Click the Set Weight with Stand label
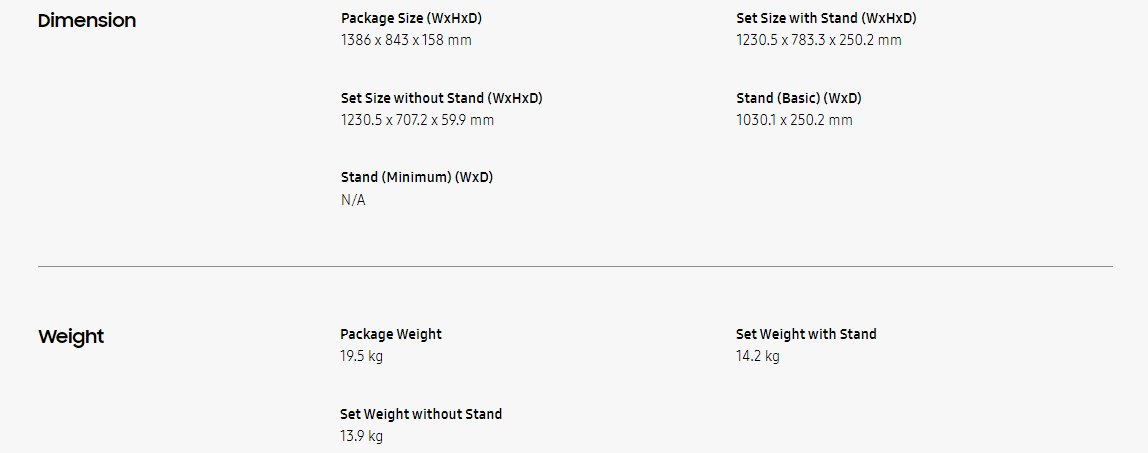 click(x=806, y=334)
